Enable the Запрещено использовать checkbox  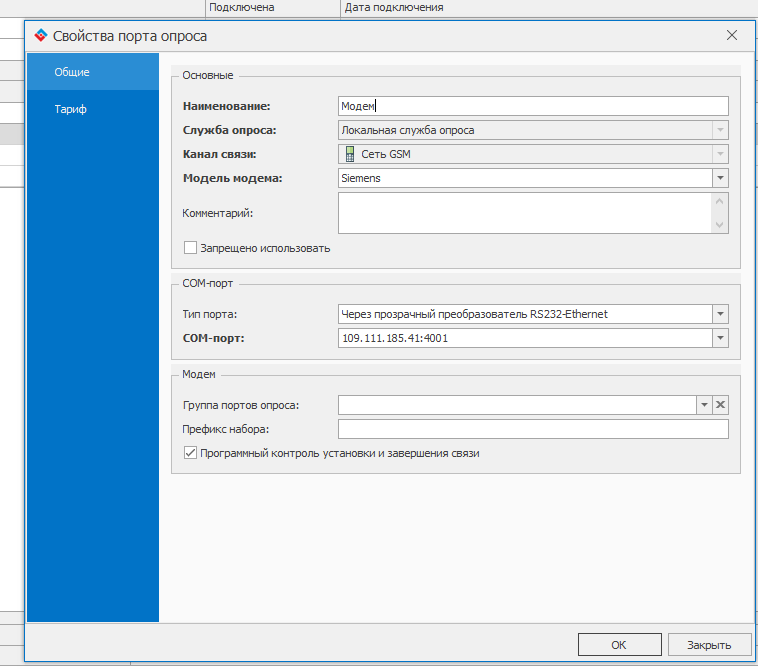pyautogui.click(x=190, y=248)
